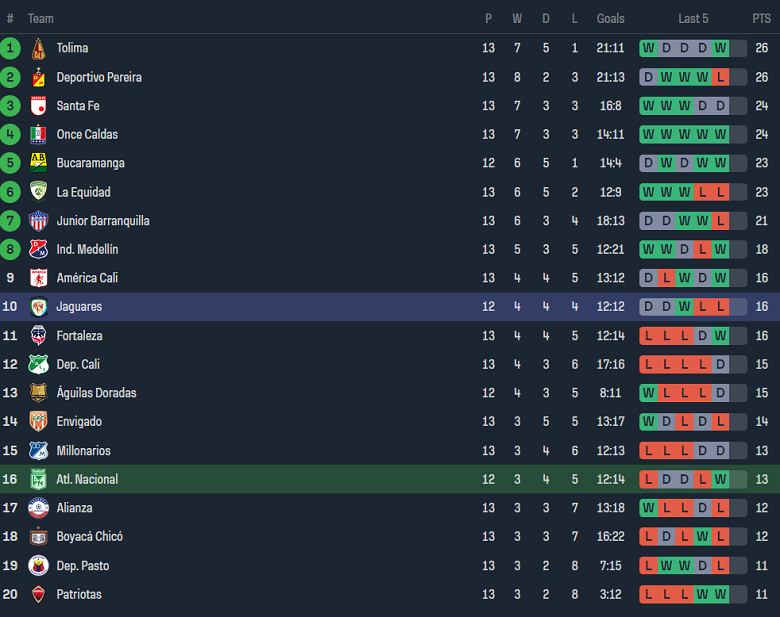This screenshot has height=617, width=780.
Task: Open the Jaguares team page link
Action: point(79,307)
